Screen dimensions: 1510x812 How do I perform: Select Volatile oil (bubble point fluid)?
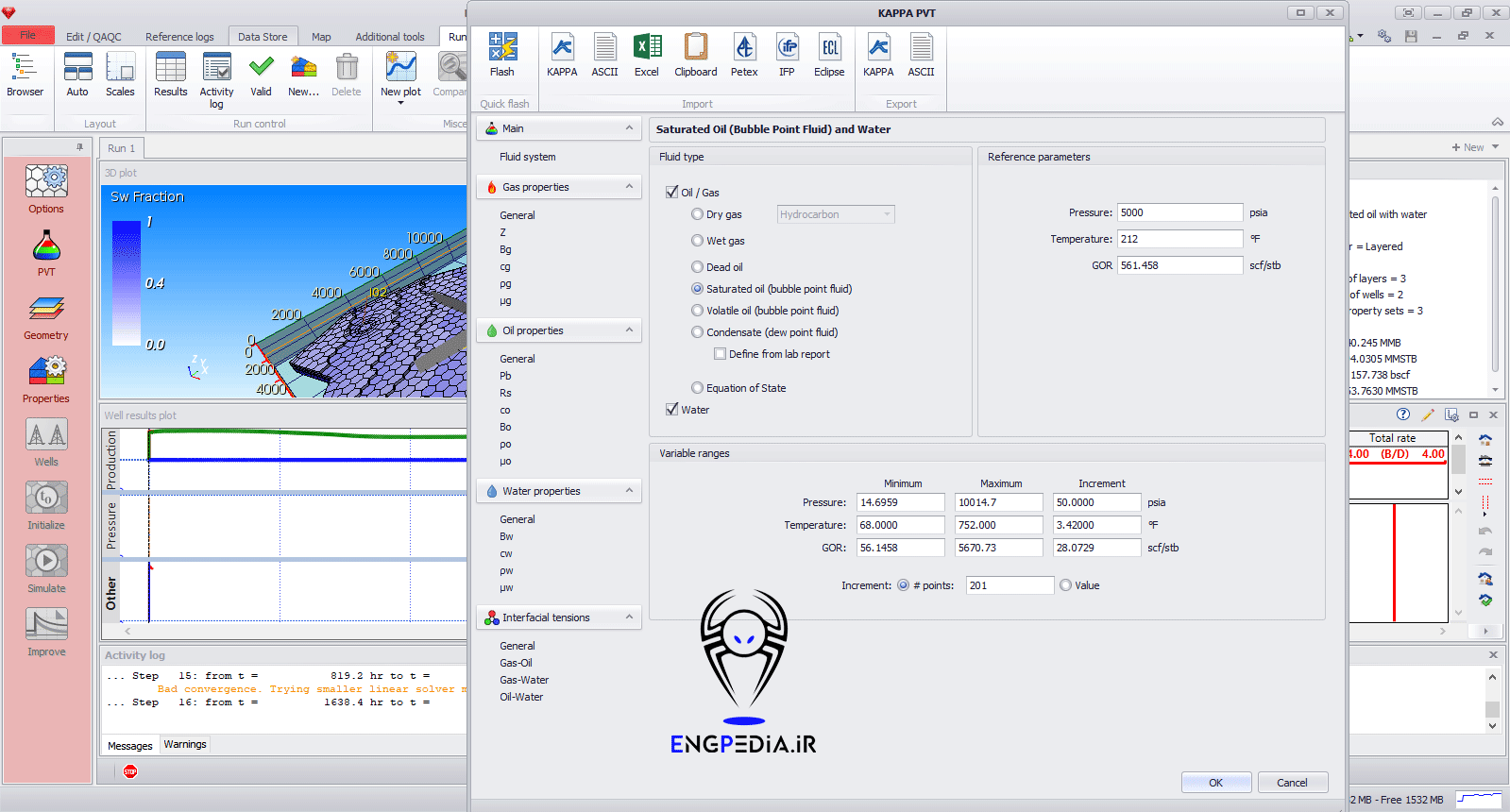click(x=698, y=311)
